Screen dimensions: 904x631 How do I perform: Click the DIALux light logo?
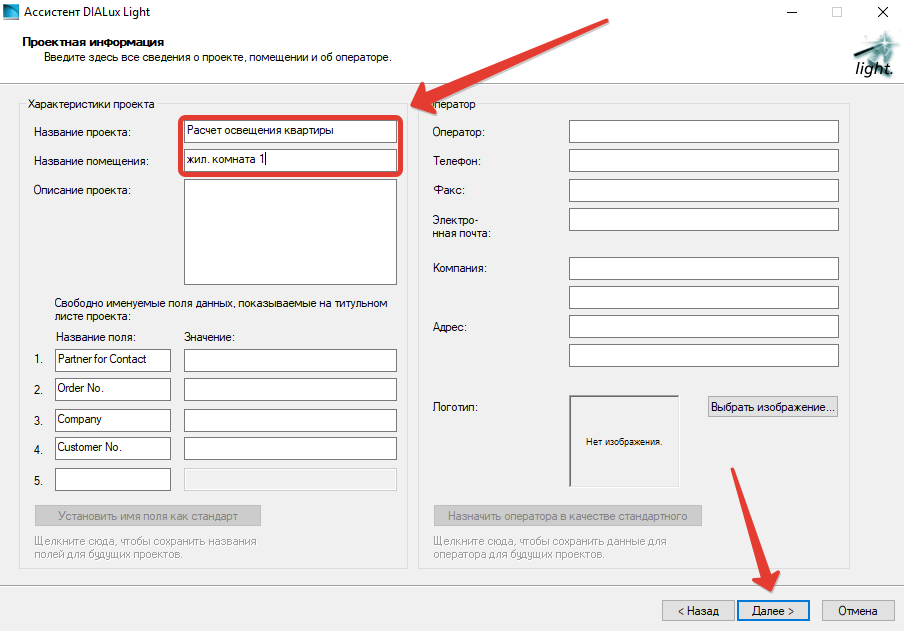point(873,55)
